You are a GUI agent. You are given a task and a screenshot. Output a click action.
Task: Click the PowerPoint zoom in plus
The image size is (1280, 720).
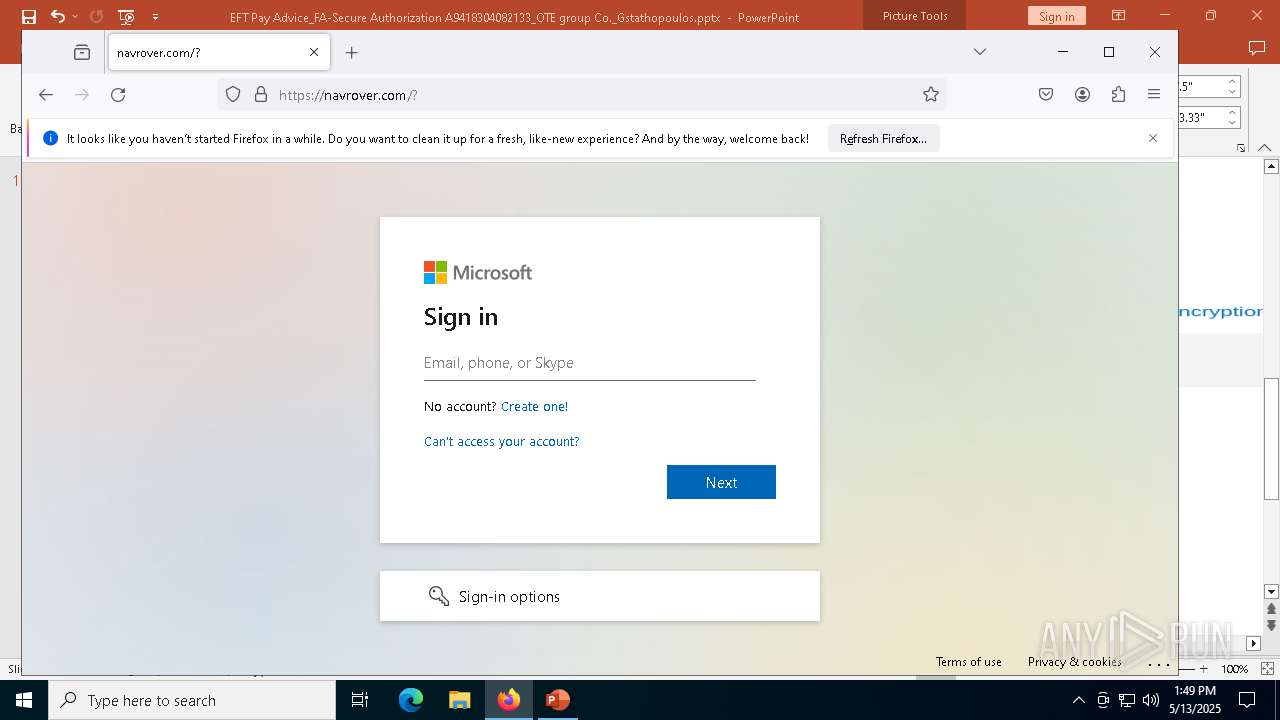point(1204,669)
